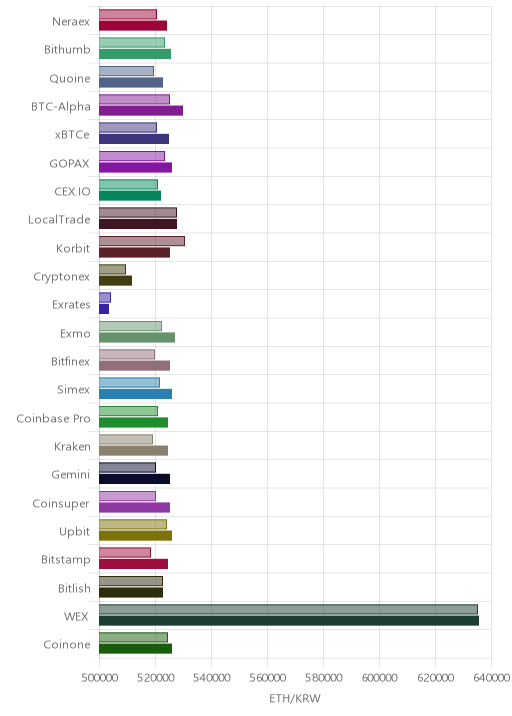Click the dark green WEX bar
512x716 pixels.
289,621
